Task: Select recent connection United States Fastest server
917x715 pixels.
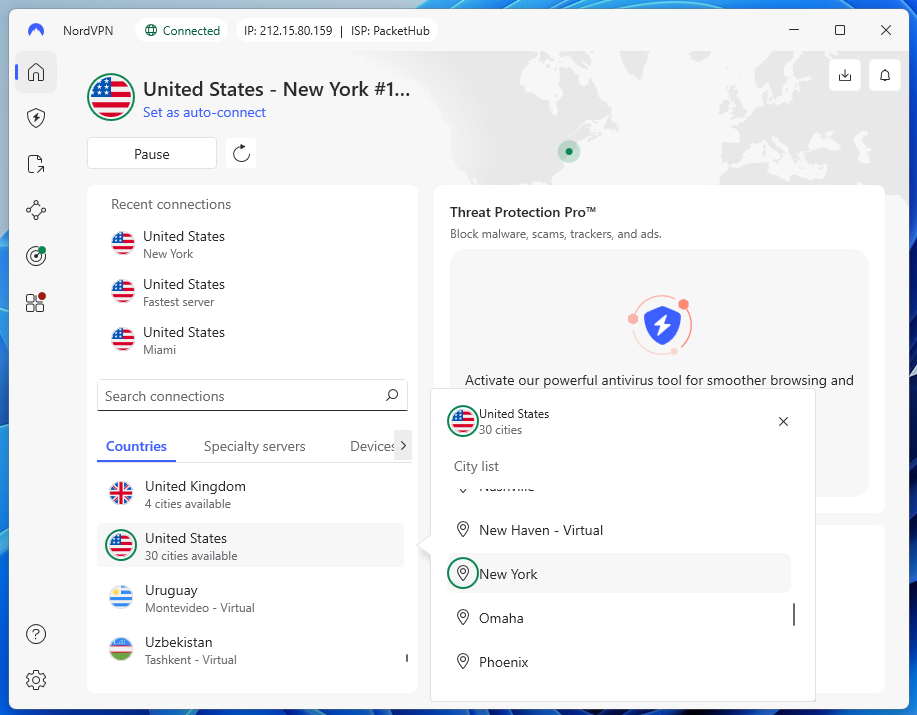Action: click(253, 292)
